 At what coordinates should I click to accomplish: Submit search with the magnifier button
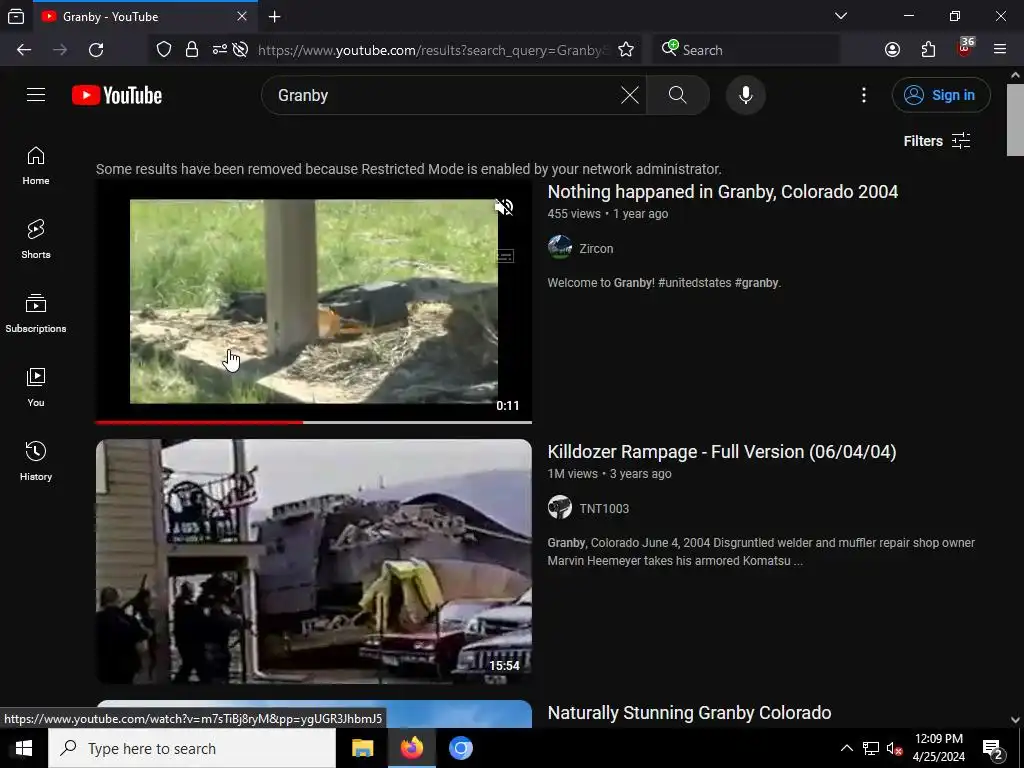(x=678, y=95)
